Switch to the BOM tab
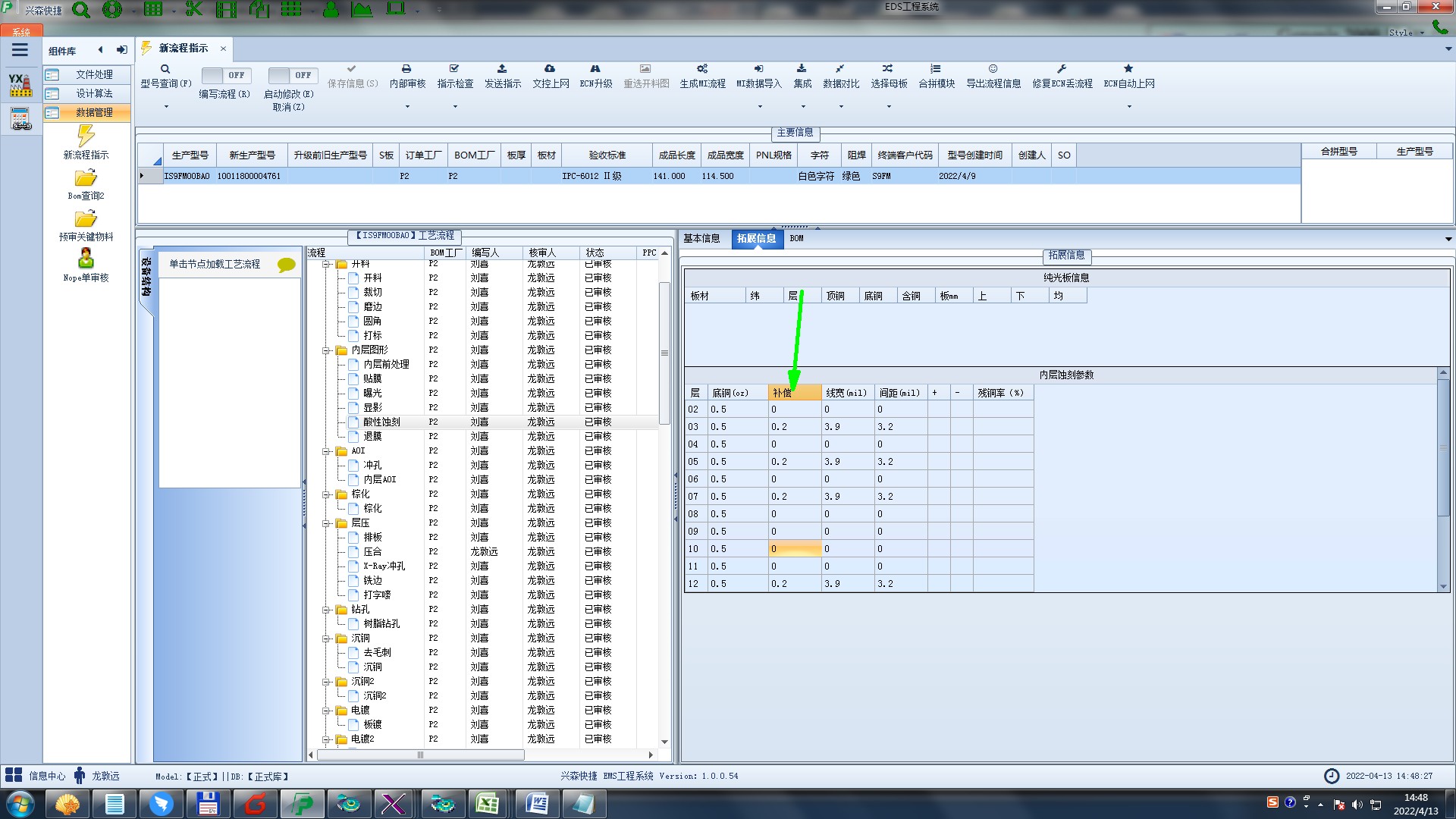 pyautogui.click(x=796, y=239)
